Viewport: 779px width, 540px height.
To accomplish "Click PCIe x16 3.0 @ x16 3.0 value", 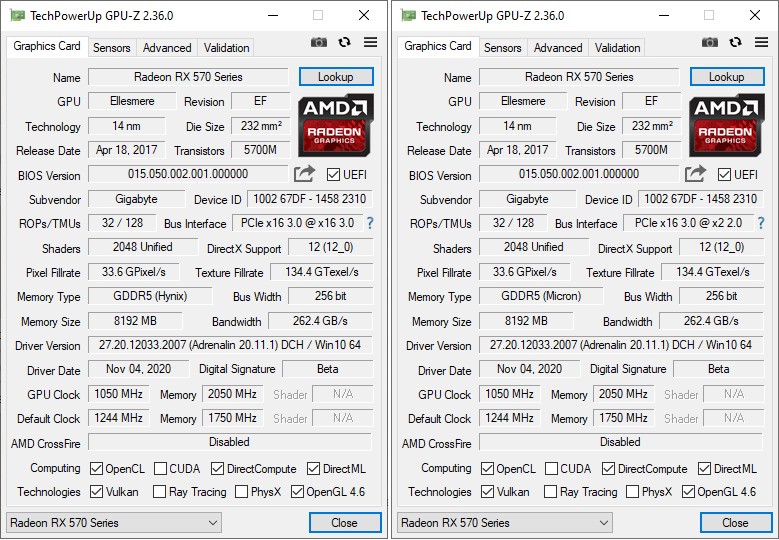I will pyautogui.click(x=298, y=223).
